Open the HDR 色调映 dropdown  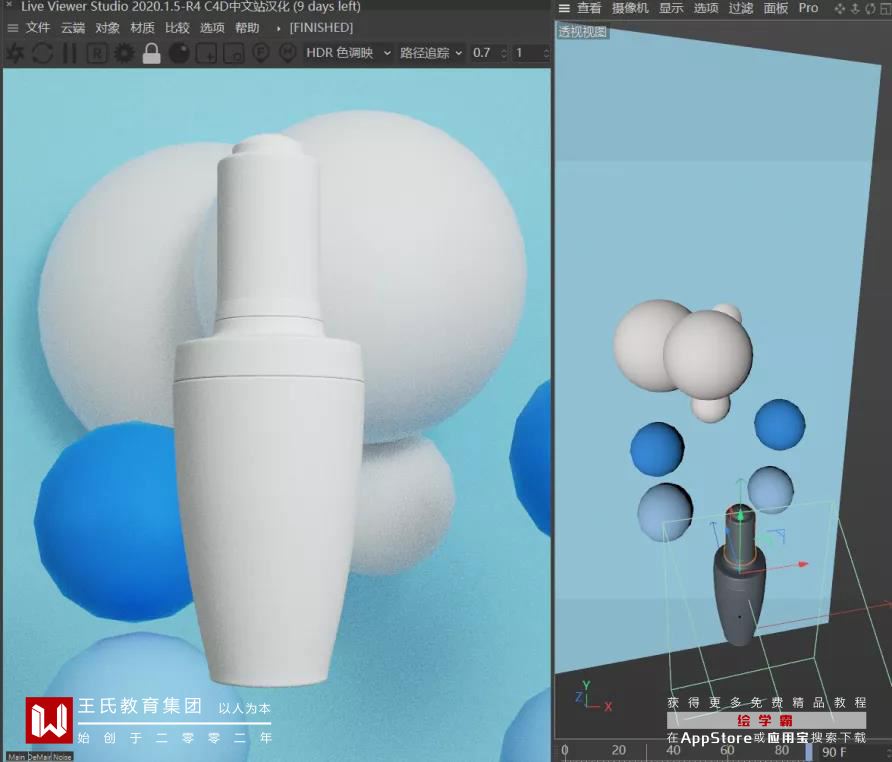(x=348, y=53)
